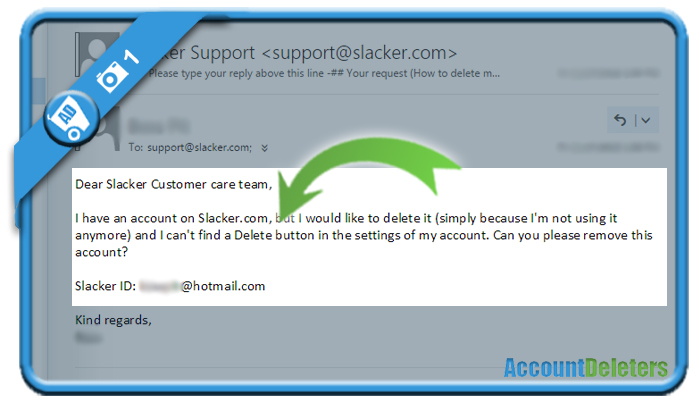The height and width of the screenshot is (407, 700).
Task: Click the 'Can you please remove this' sentence
Action: click(573, 235)
